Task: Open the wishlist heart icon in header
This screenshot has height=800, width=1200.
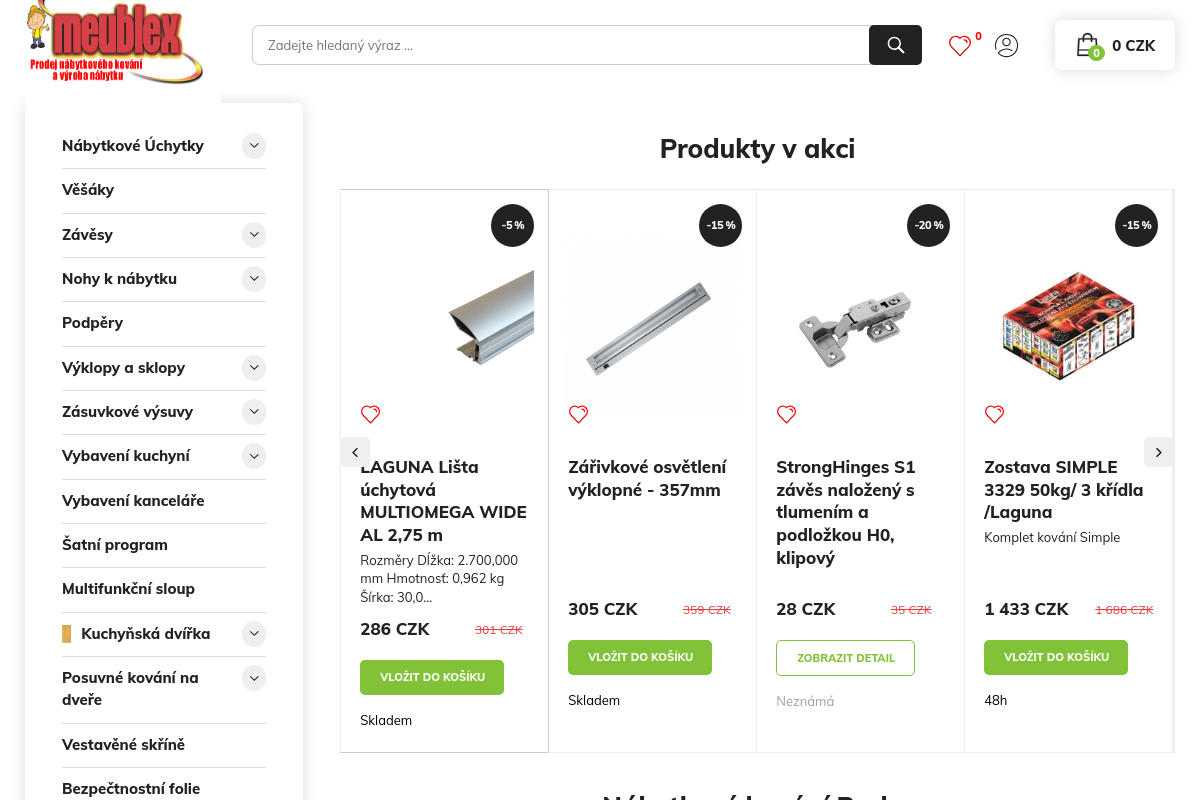Action: 960,45
